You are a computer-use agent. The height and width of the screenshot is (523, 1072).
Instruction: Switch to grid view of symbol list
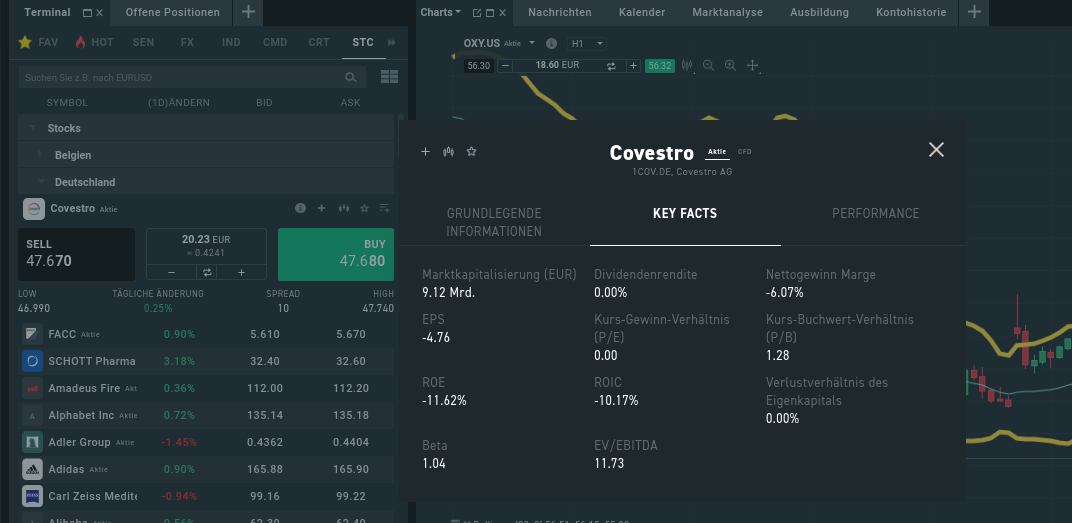(389, 77)
